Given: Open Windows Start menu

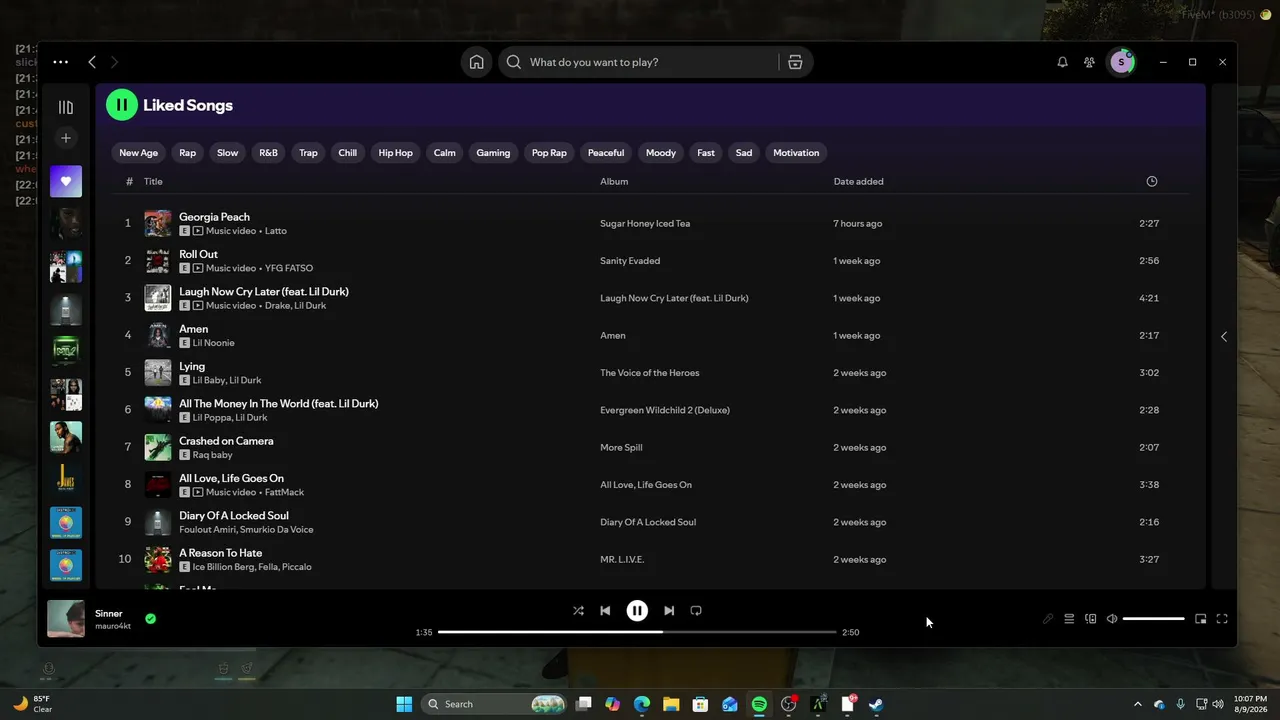Looking at the screenshot, I should [404, 704].
